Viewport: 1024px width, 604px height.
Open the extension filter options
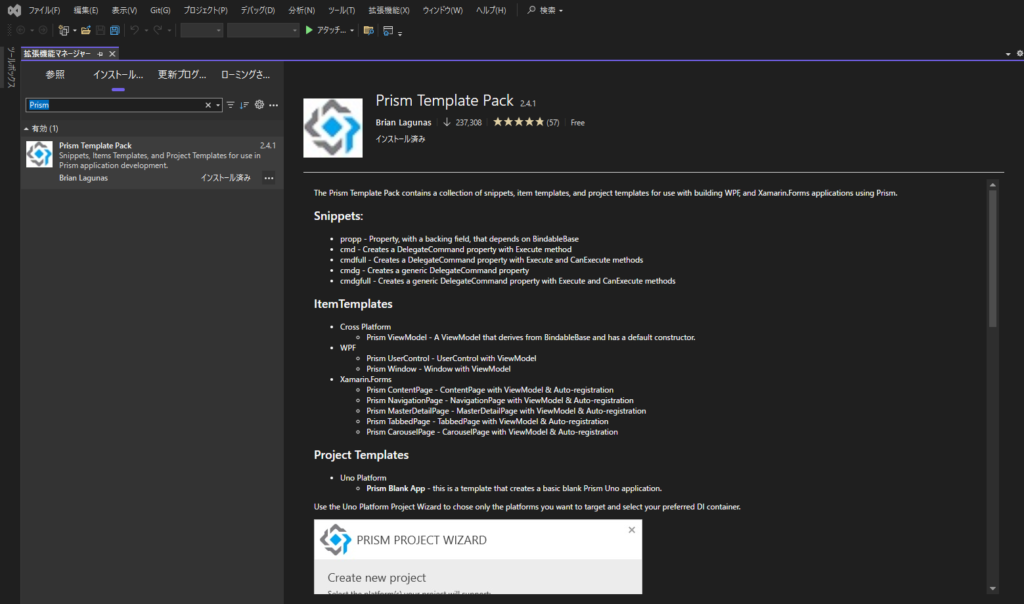point(231,105)
